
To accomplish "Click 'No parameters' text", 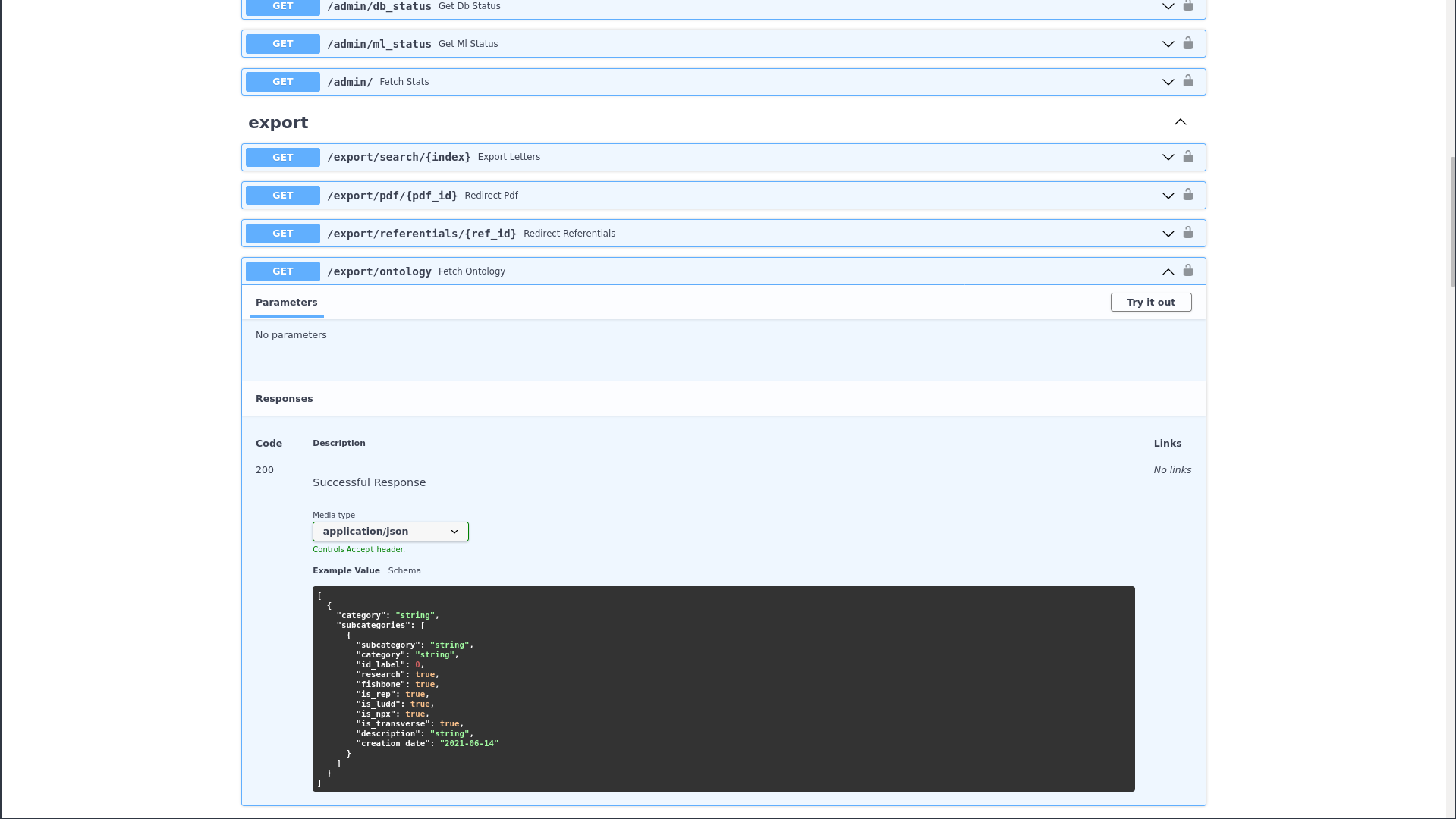I will click(291, 335).
